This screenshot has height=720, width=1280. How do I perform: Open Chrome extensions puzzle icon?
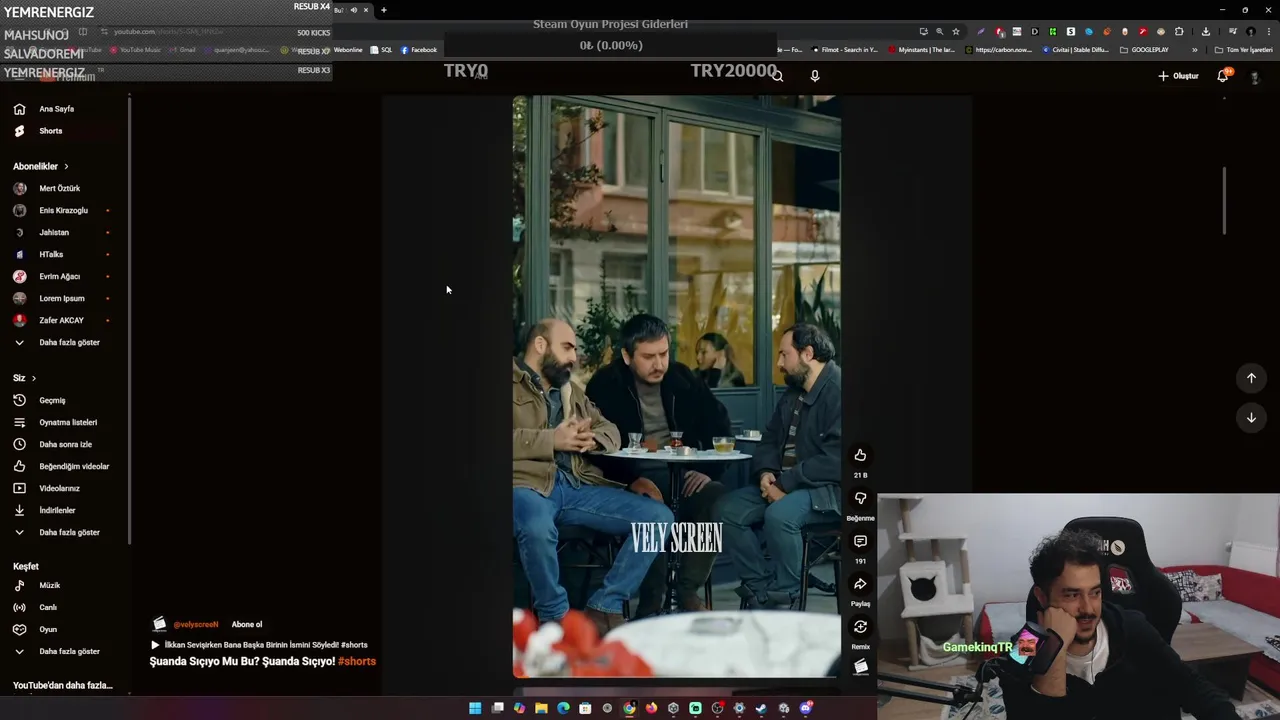[1179, 31]
